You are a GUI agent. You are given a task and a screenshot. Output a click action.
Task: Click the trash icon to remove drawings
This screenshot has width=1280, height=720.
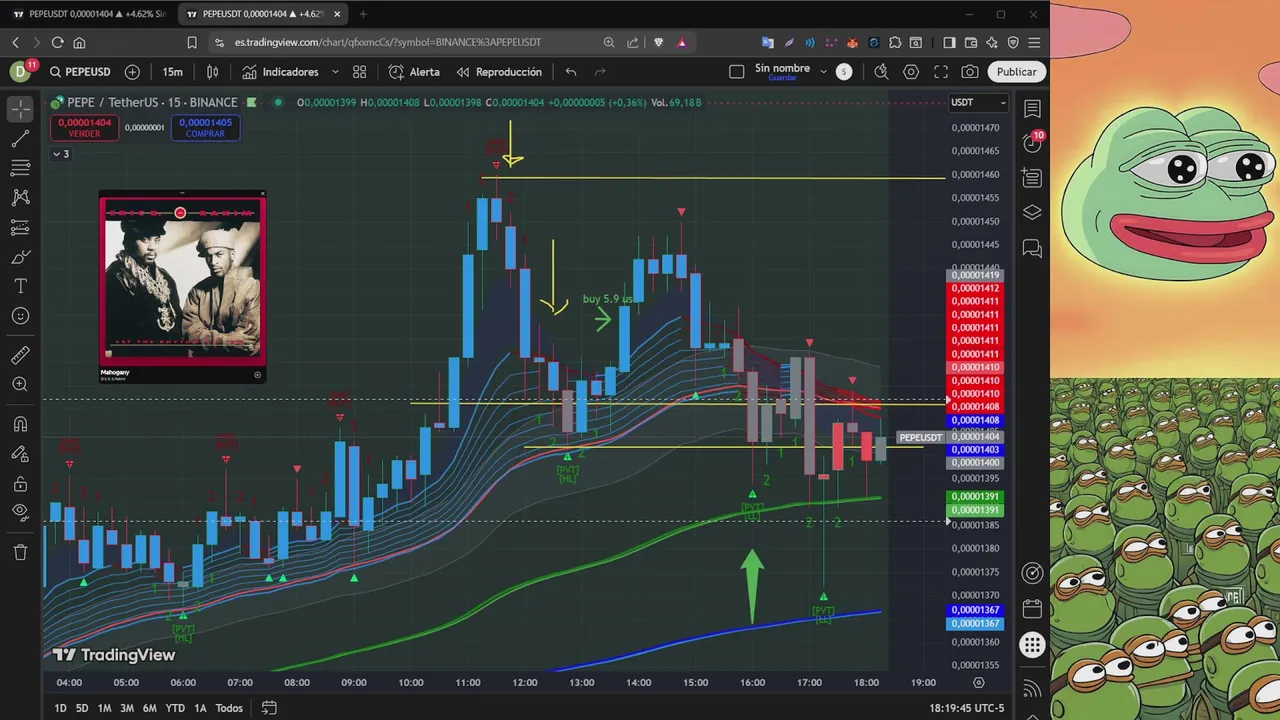point(20,552)
